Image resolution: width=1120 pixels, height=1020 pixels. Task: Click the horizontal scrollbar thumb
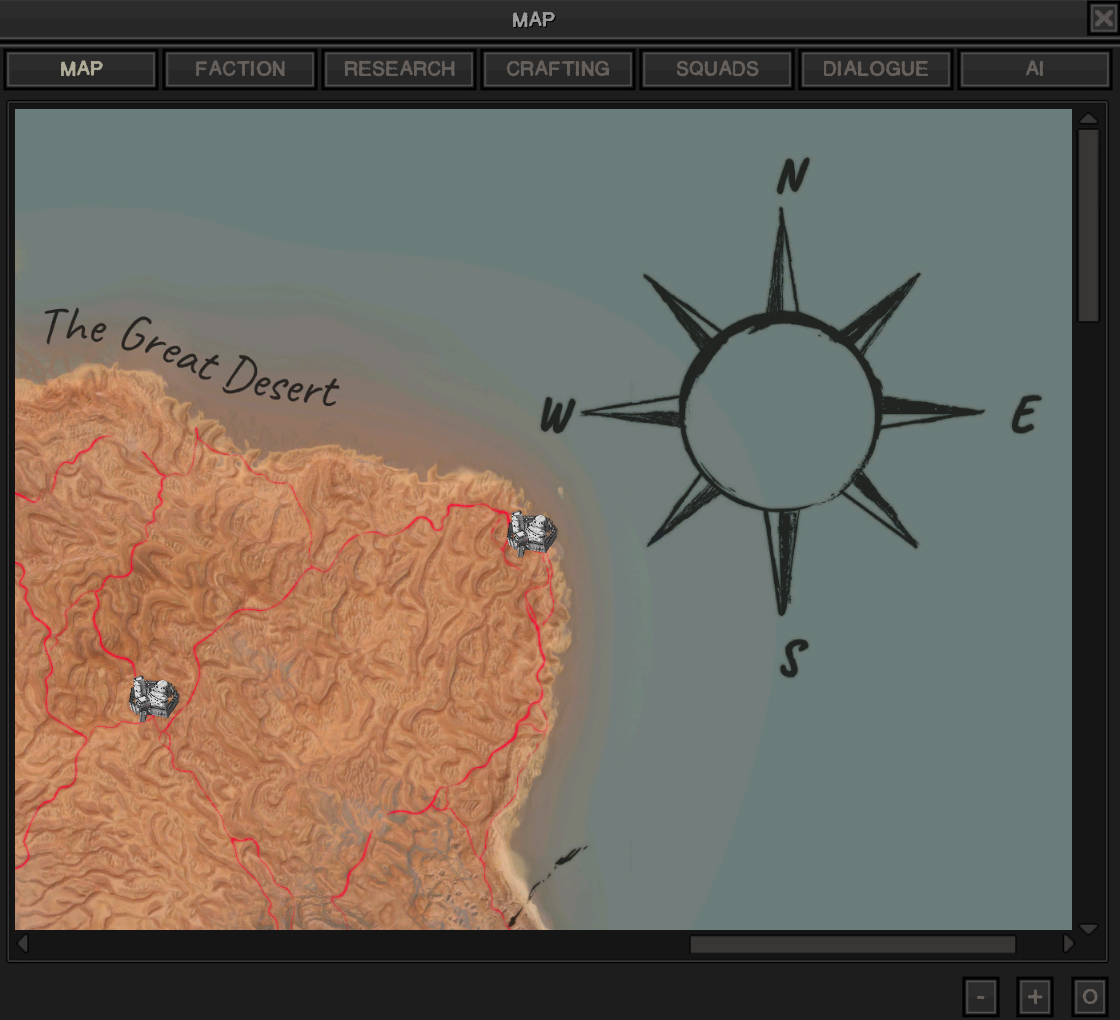[x=853, y=944]
